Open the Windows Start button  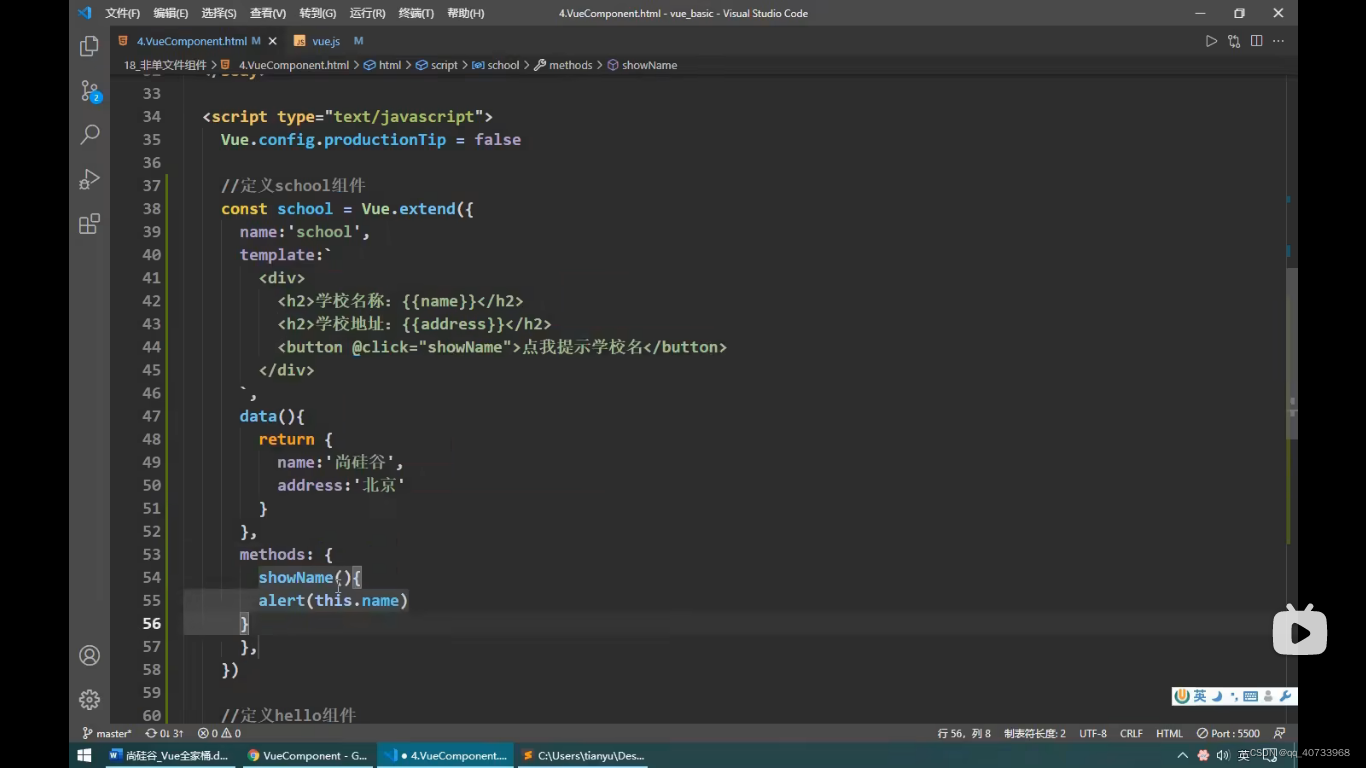point(84,755)
